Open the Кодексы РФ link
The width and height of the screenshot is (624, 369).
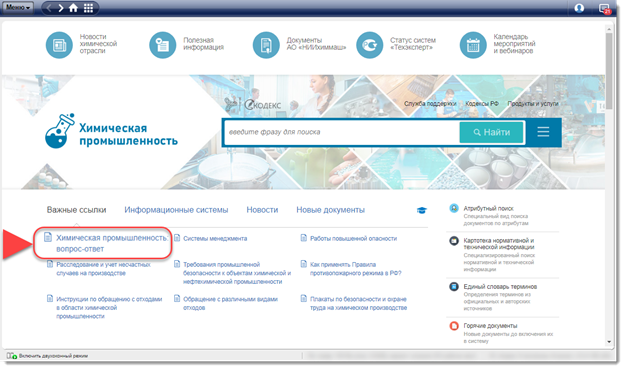point(482,103)
